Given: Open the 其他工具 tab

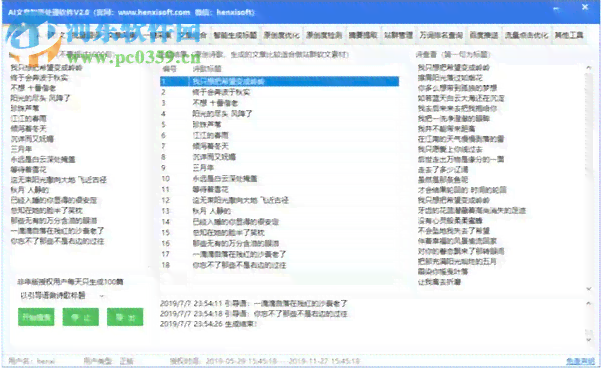Looking at the screenshot, I should (569, 35).
